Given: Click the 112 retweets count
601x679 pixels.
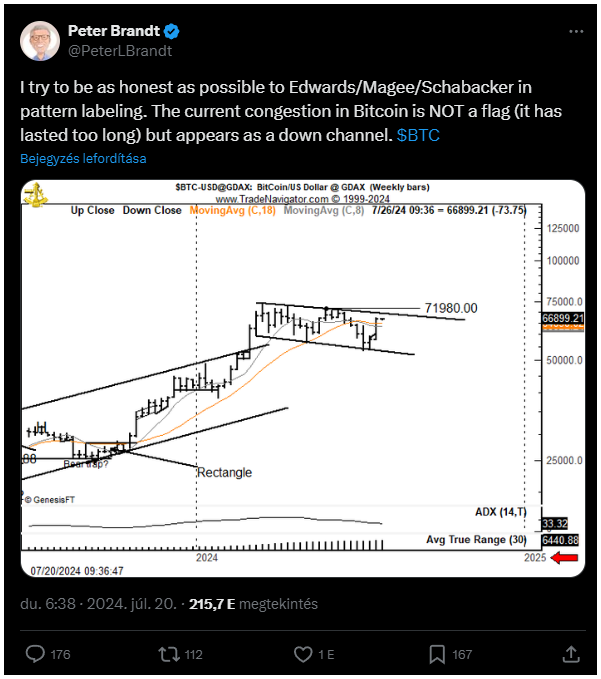Looking at the screenshot, I should (x=194, y=654).
